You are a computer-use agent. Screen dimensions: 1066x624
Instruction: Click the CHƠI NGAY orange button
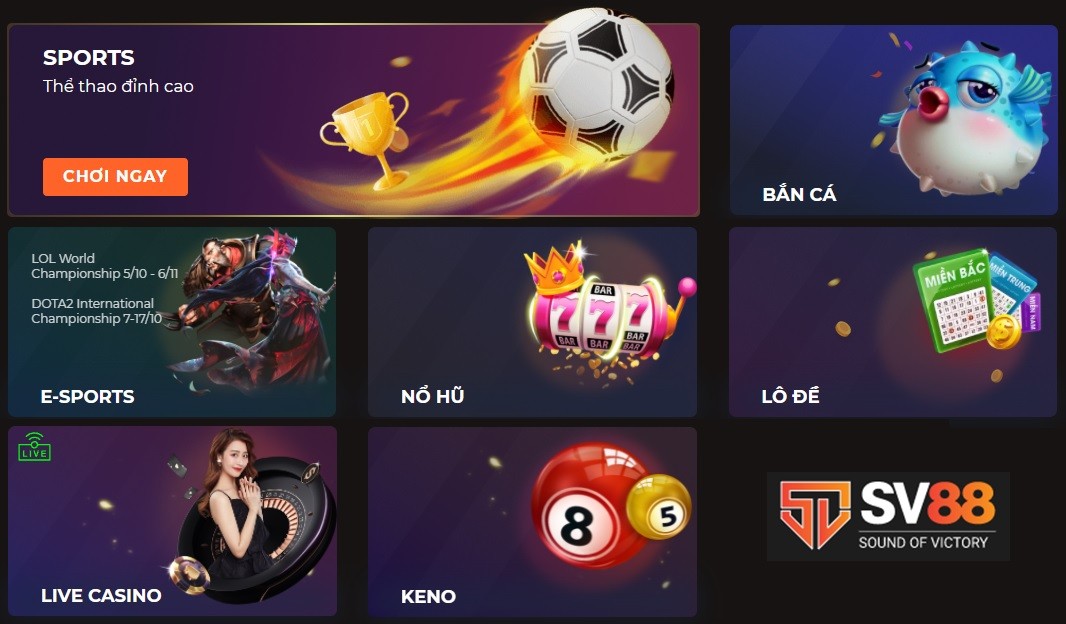115,177
